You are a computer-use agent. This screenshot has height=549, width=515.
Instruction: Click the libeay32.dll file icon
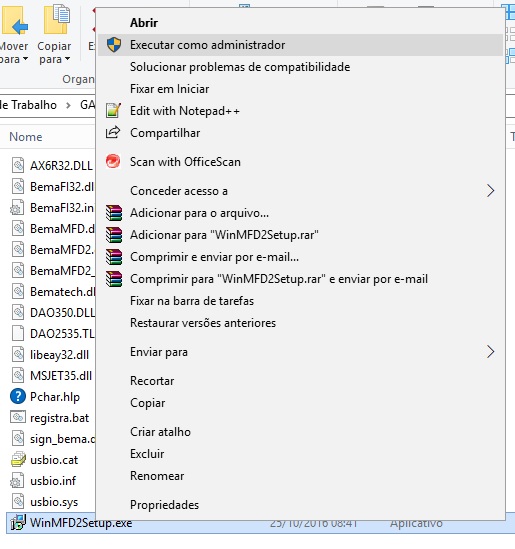click(x=18, y=354)
